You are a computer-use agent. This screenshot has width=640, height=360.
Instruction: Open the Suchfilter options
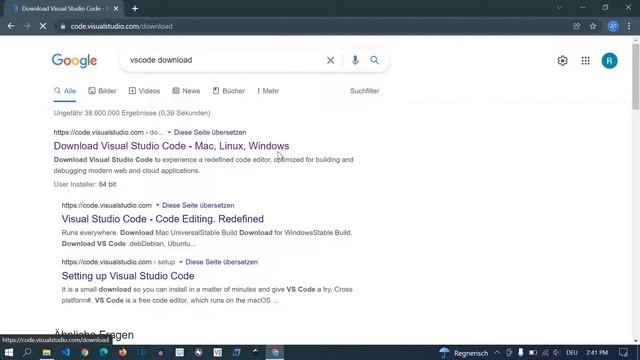click(x=364, y=91)
